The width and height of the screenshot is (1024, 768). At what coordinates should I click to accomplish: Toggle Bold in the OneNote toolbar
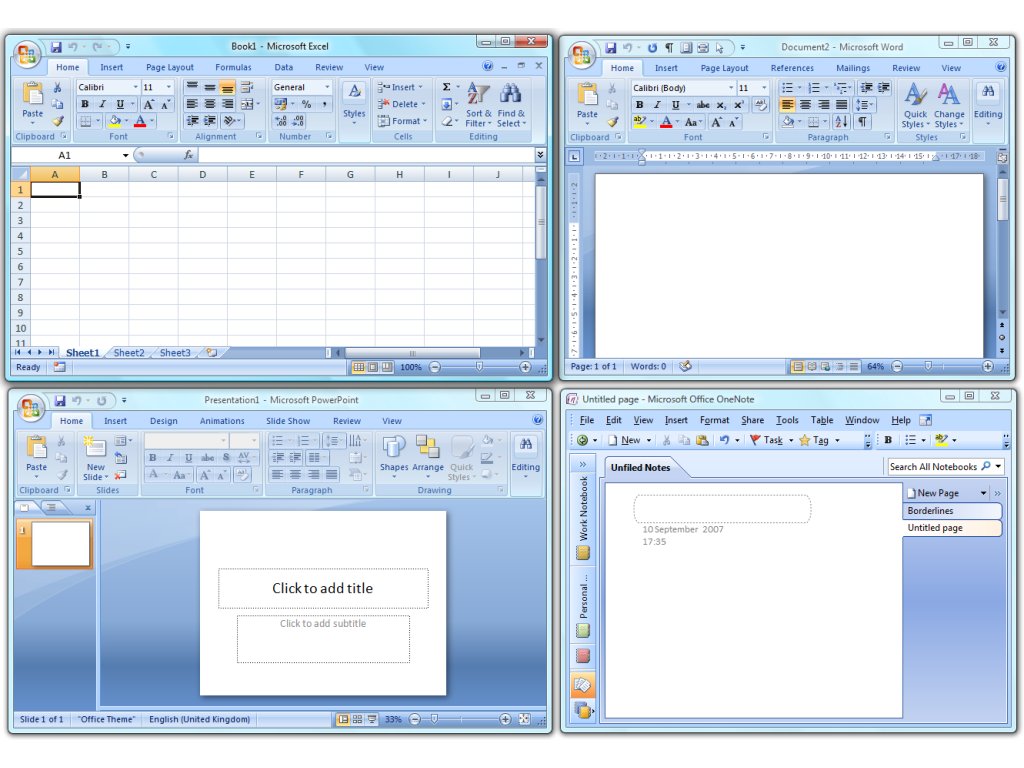[888, 440]
